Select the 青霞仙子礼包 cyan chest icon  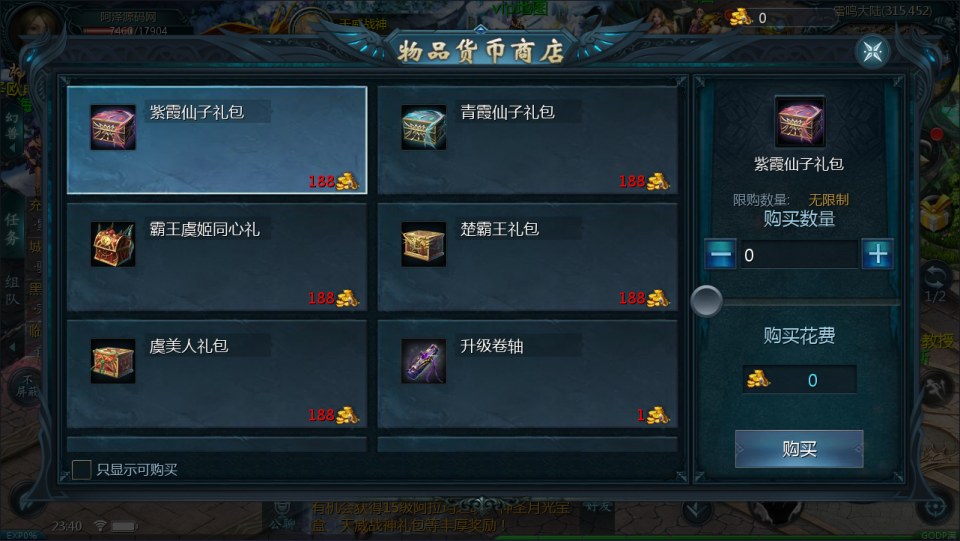pyautogui.click(x=423, y=127)
